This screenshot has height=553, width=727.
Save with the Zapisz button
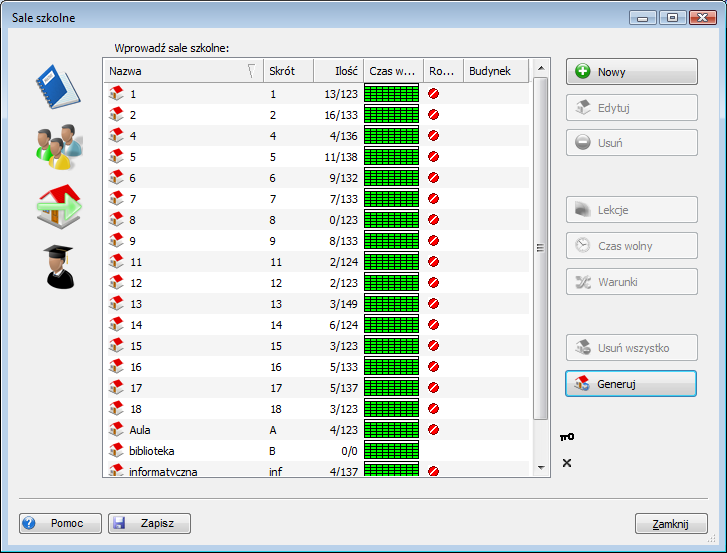[x=149, y=523]
